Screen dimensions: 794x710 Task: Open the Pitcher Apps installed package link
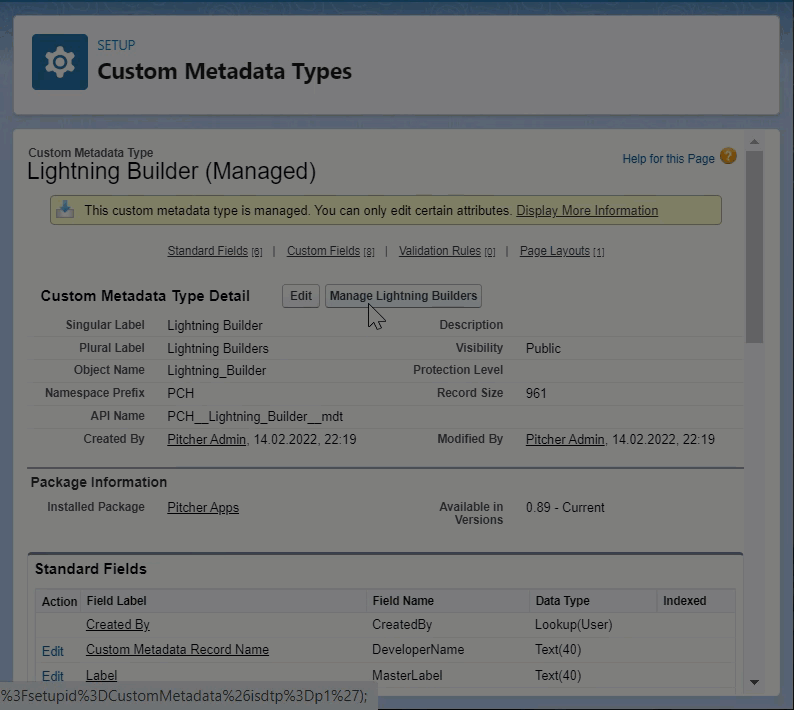tap(203, 508)
